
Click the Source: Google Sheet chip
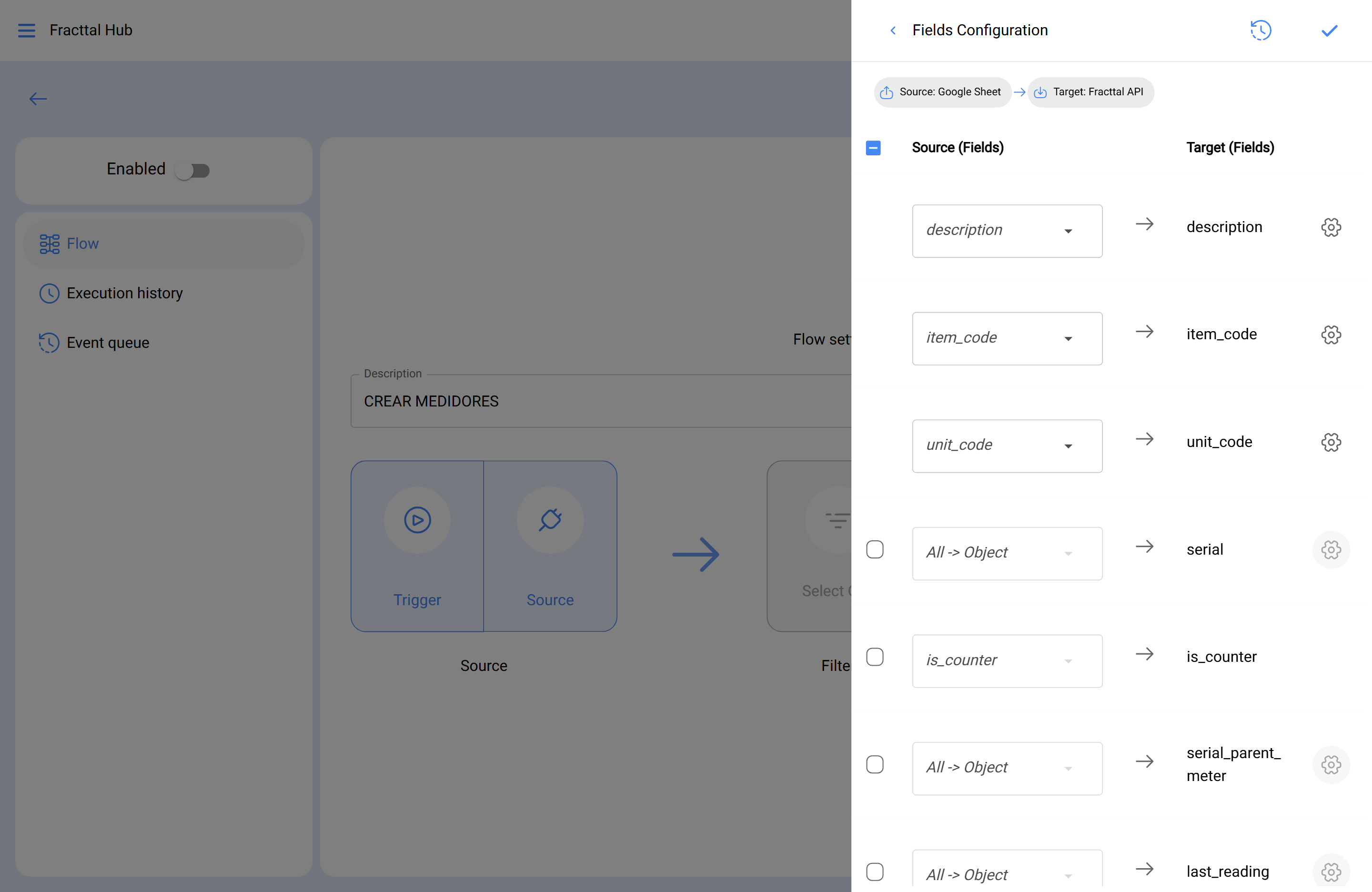[942, 92]
